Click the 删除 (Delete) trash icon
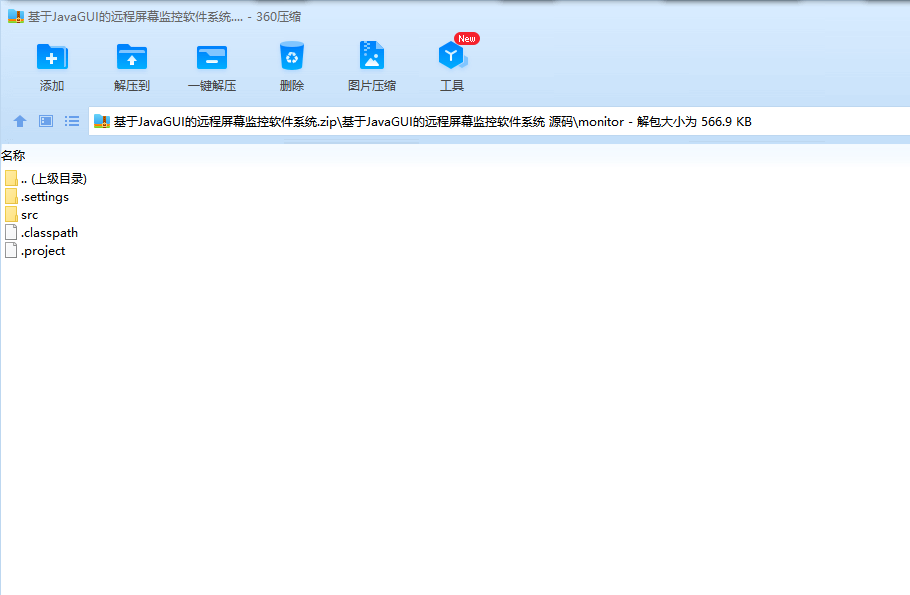 click(x=291, y=56)
